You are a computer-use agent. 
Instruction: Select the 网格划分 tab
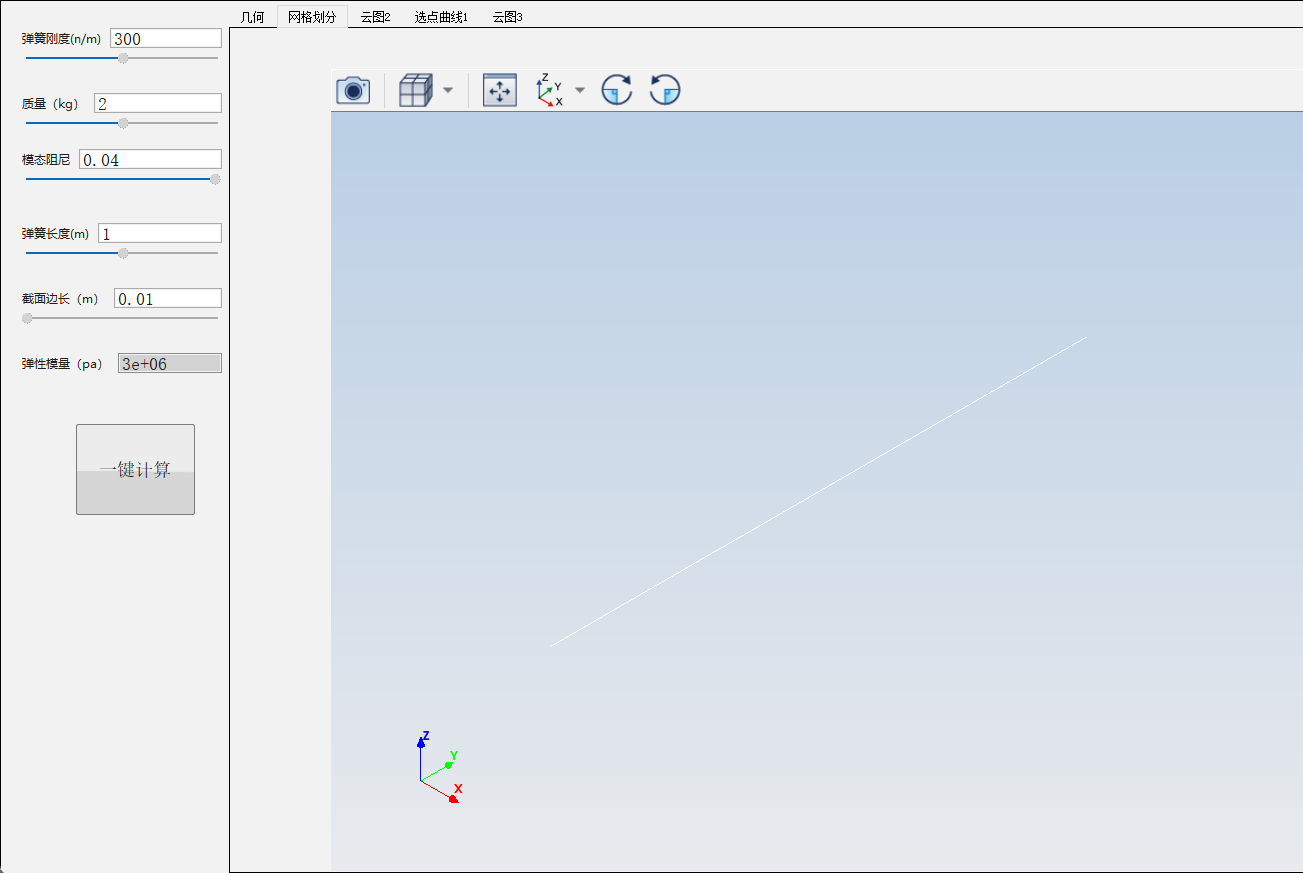312,17
